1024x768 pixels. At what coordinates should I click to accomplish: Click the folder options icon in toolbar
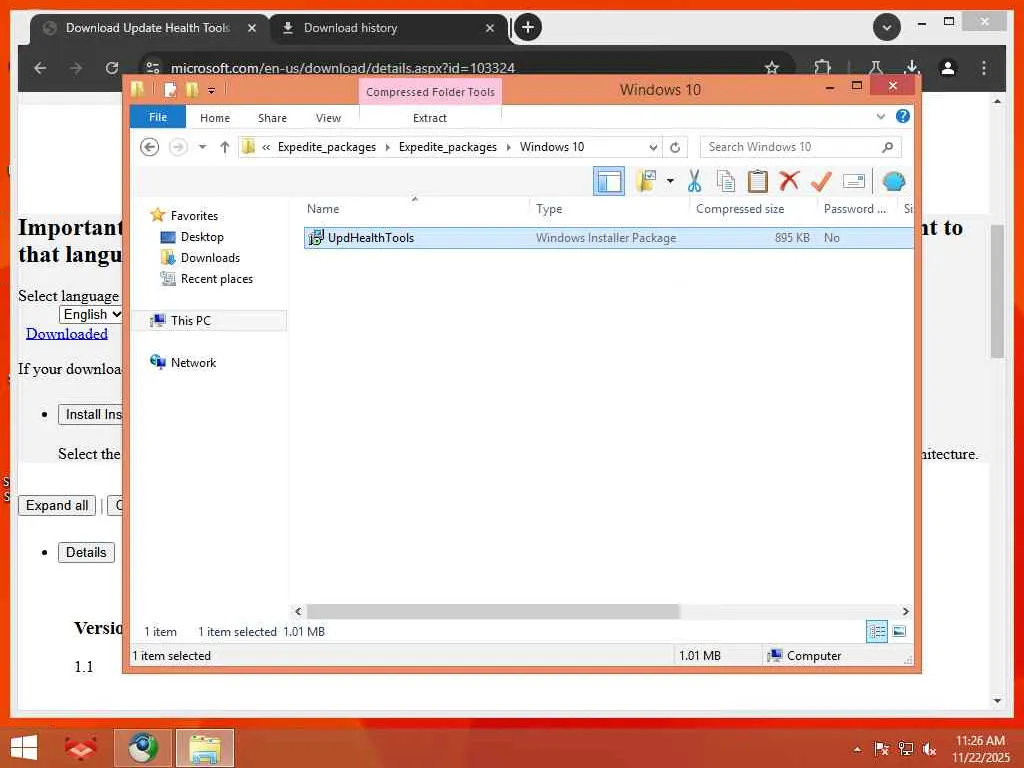coord(647,181)
